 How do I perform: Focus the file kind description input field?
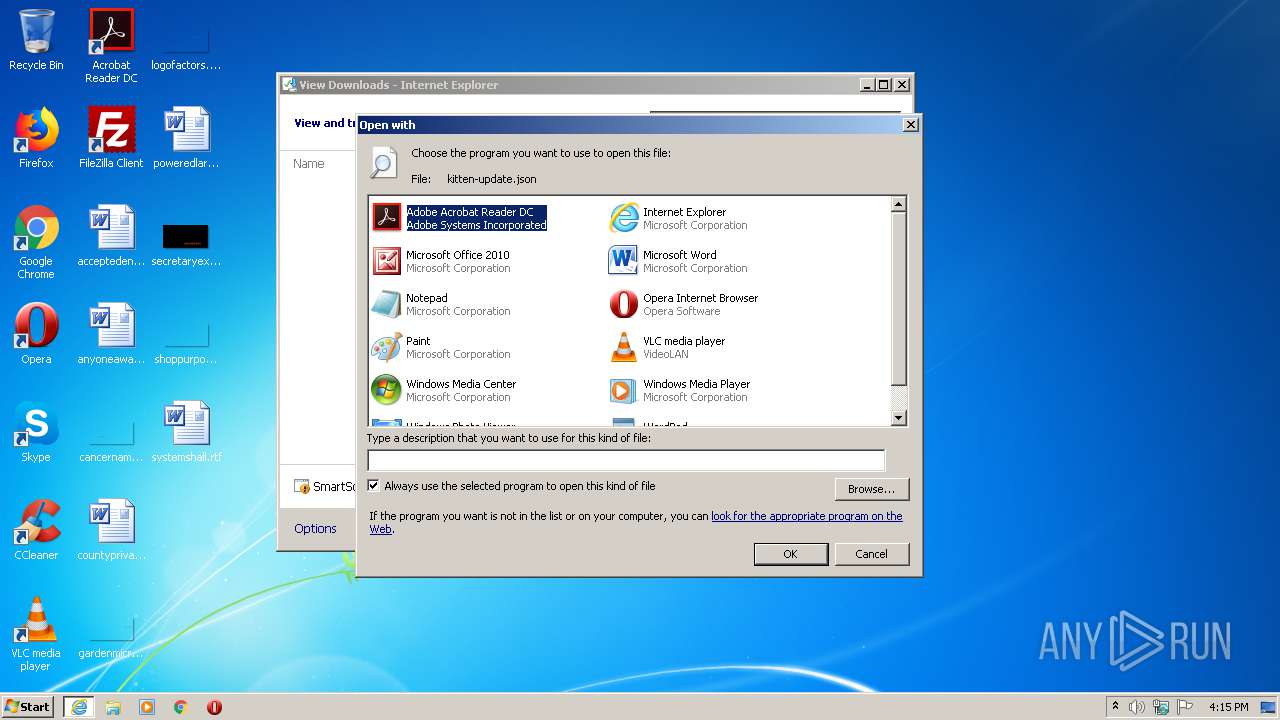[x=626, y=460]
